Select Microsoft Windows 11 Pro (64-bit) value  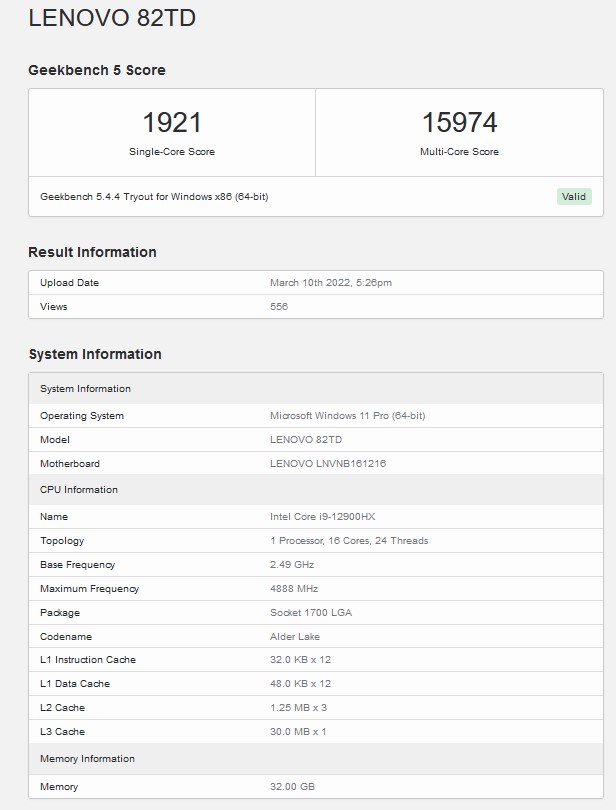tap(347, 416)
